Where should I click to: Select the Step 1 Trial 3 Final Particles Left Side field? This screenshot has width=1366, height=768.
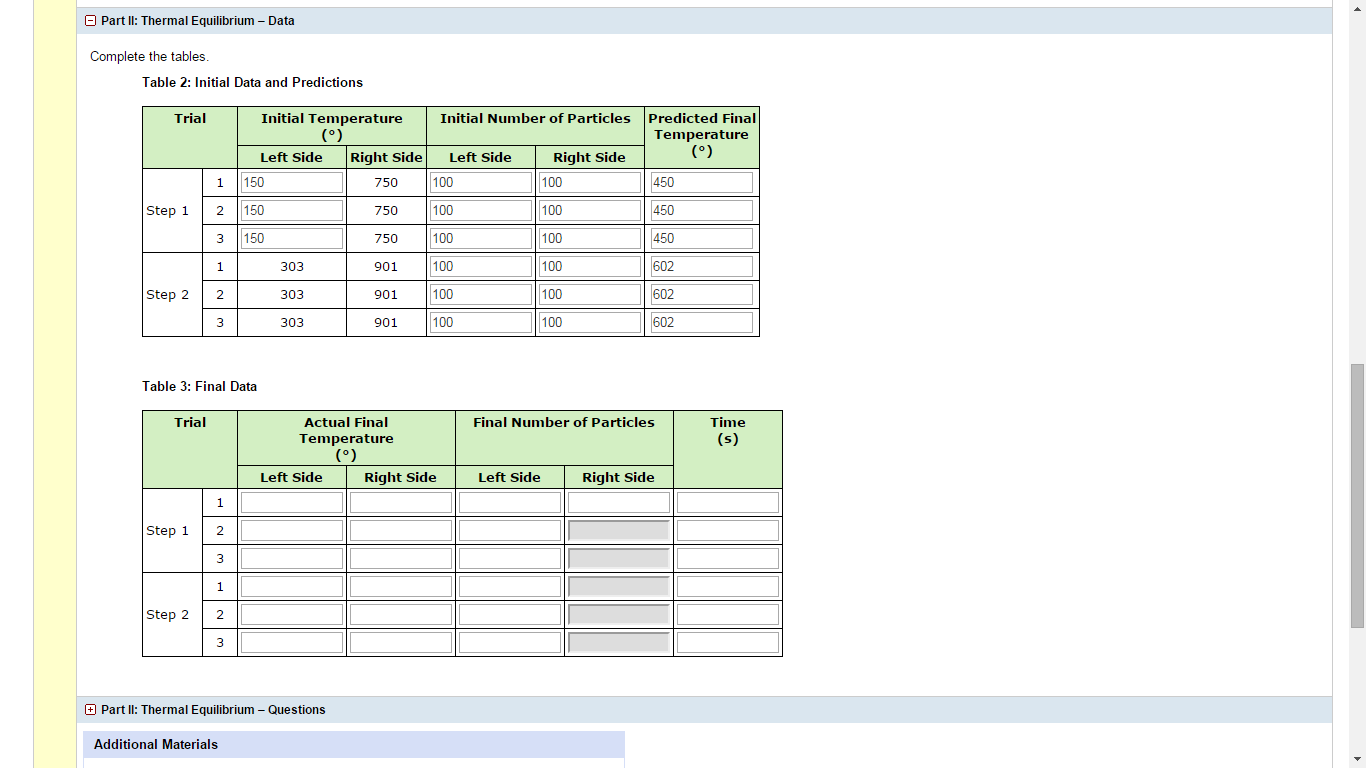tap(510, 557)
